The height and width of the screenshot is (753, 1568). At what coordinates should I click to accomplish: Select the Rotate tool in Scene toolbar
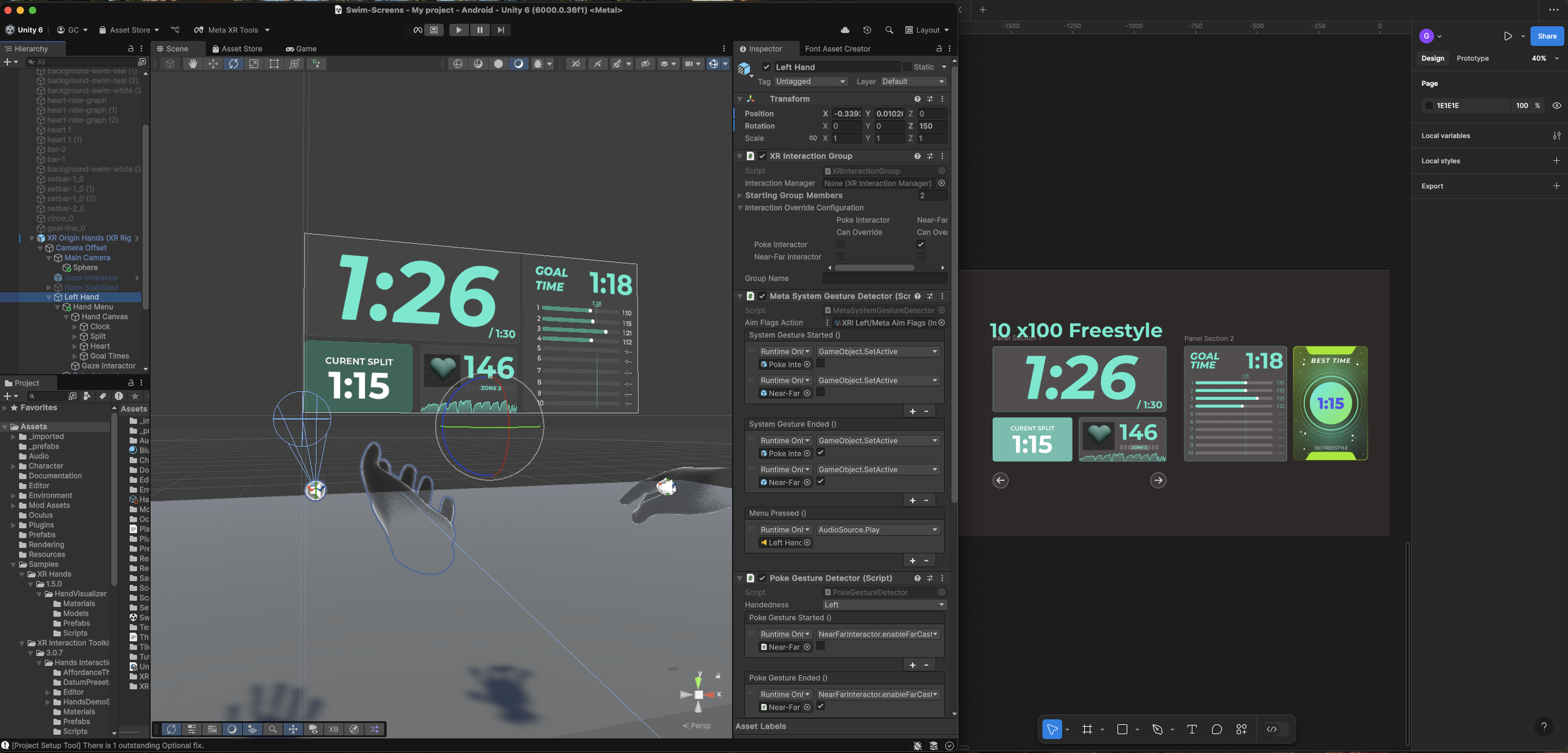233,64
